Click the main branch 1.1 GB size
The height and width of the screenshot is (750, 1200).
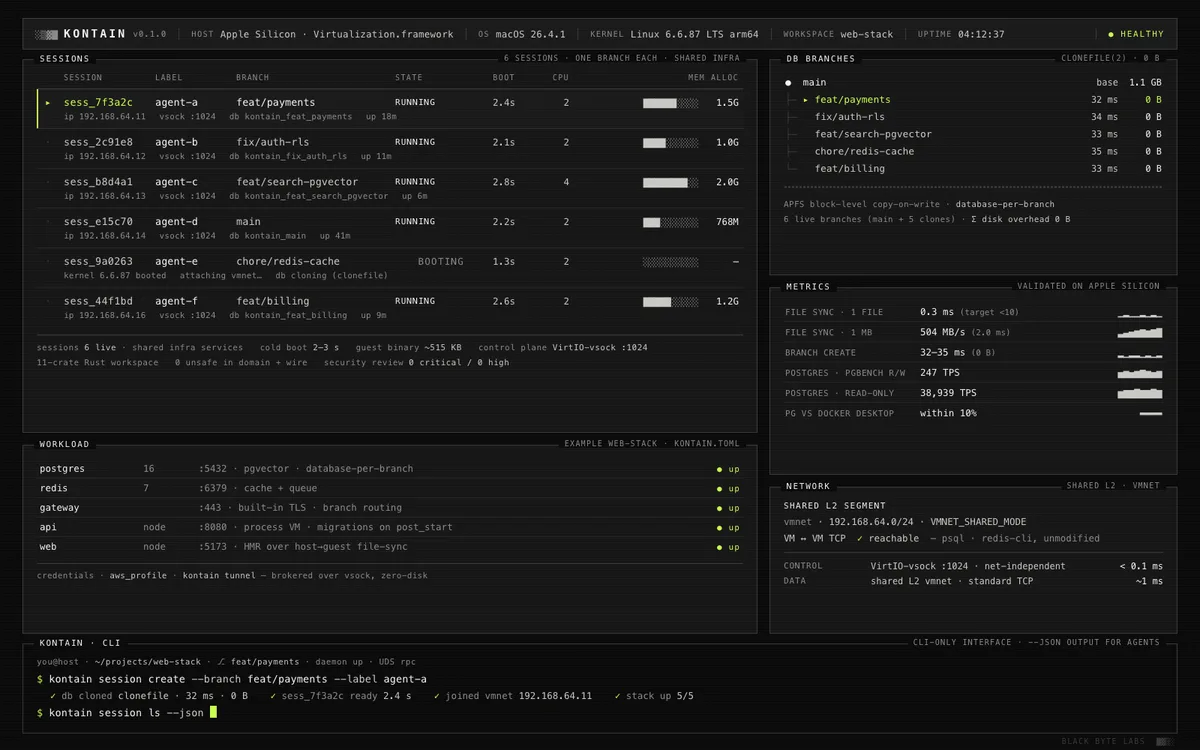1145,83
